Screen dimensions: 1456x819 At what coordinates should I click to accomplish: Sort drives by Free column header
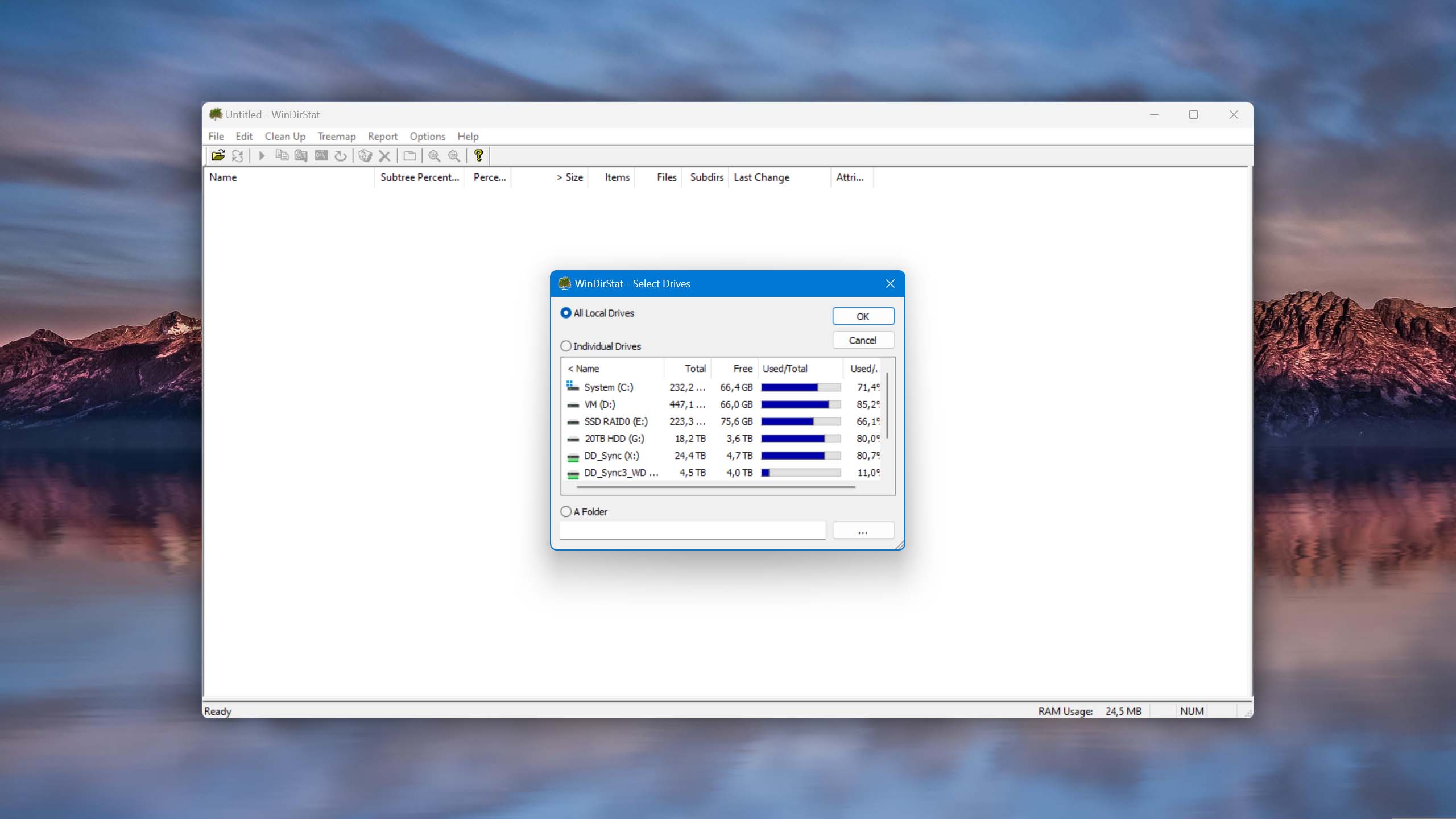(x=735, y=369)
